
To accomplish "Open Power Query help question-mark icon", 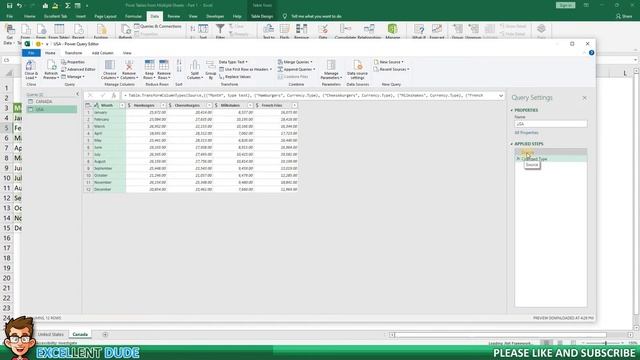I will (x=591, y=53).
